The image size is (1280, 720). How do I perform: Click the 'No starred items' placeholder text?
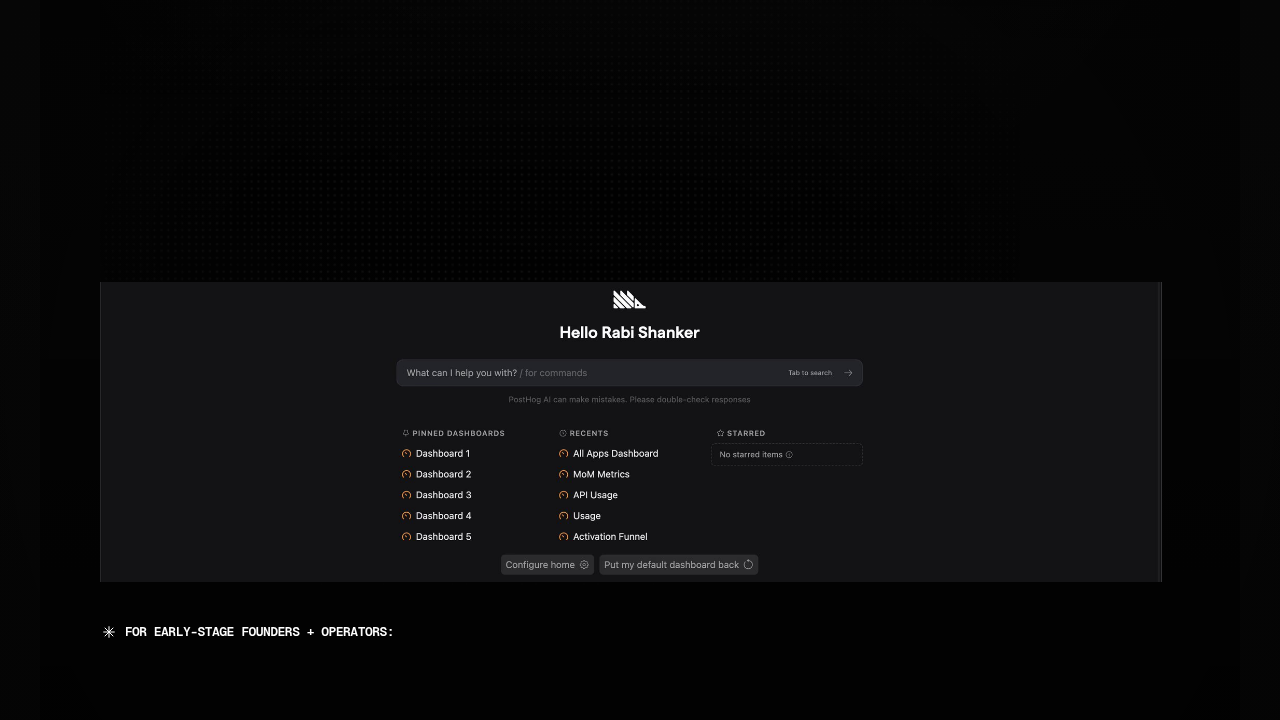(751, 455)
